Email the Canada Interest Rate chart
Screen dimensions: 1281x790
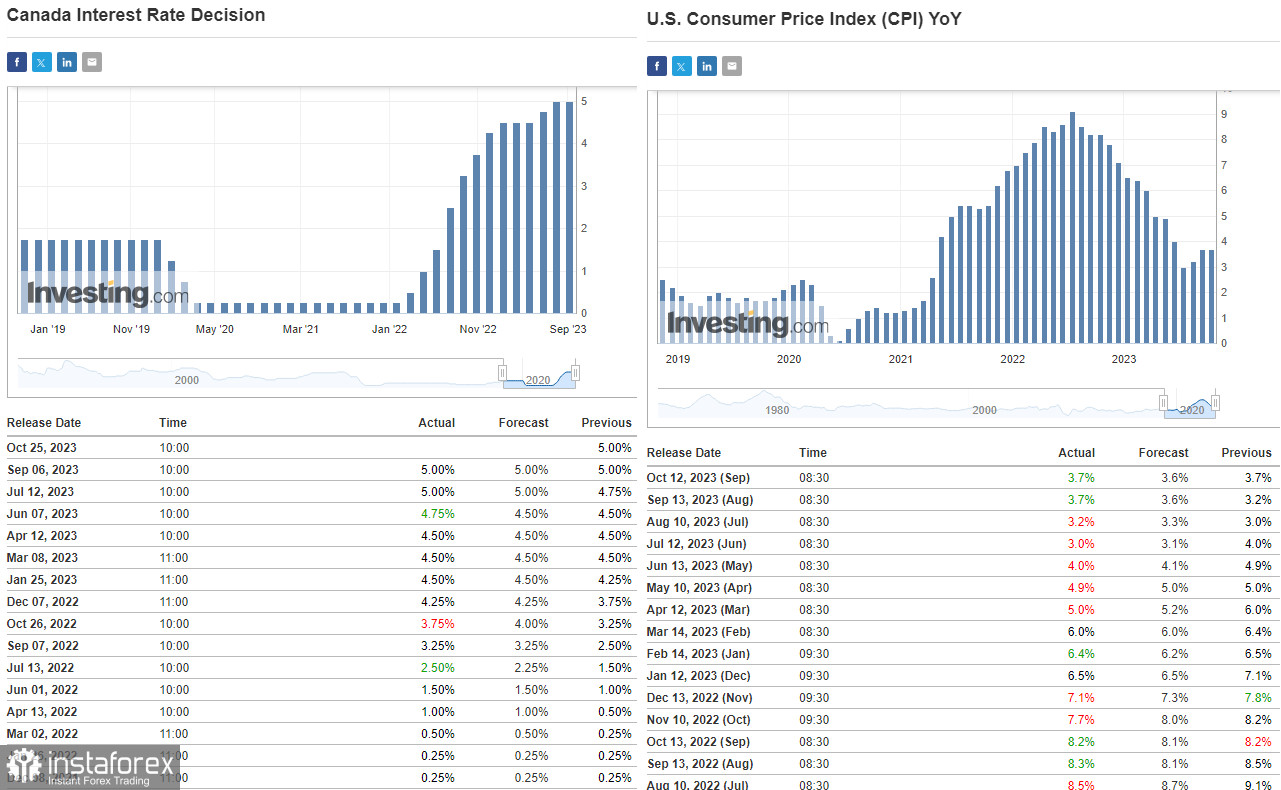(x=92, y=63)
